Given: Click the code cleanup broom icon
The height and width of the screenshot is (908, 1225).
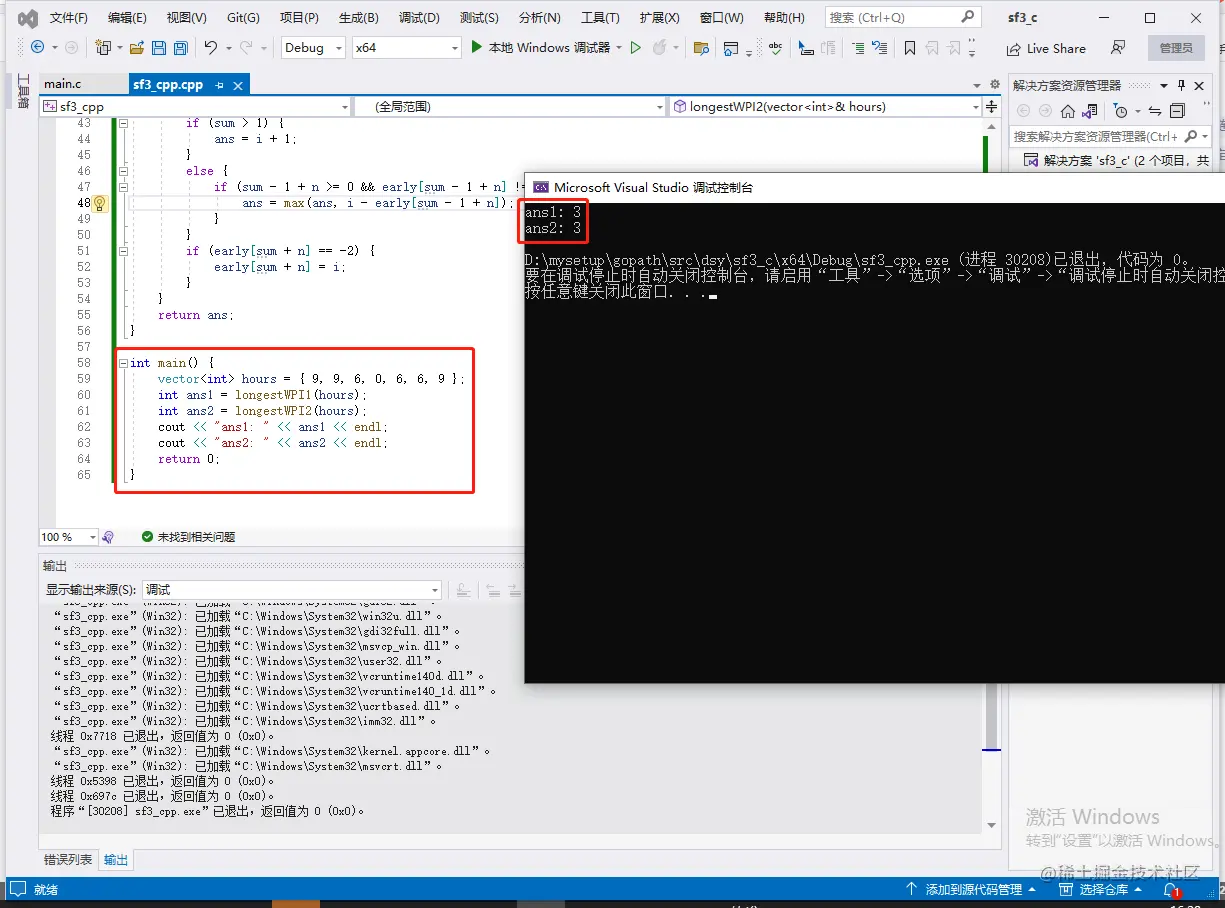Looking at the screenshot, I should [x=108, y=537].
